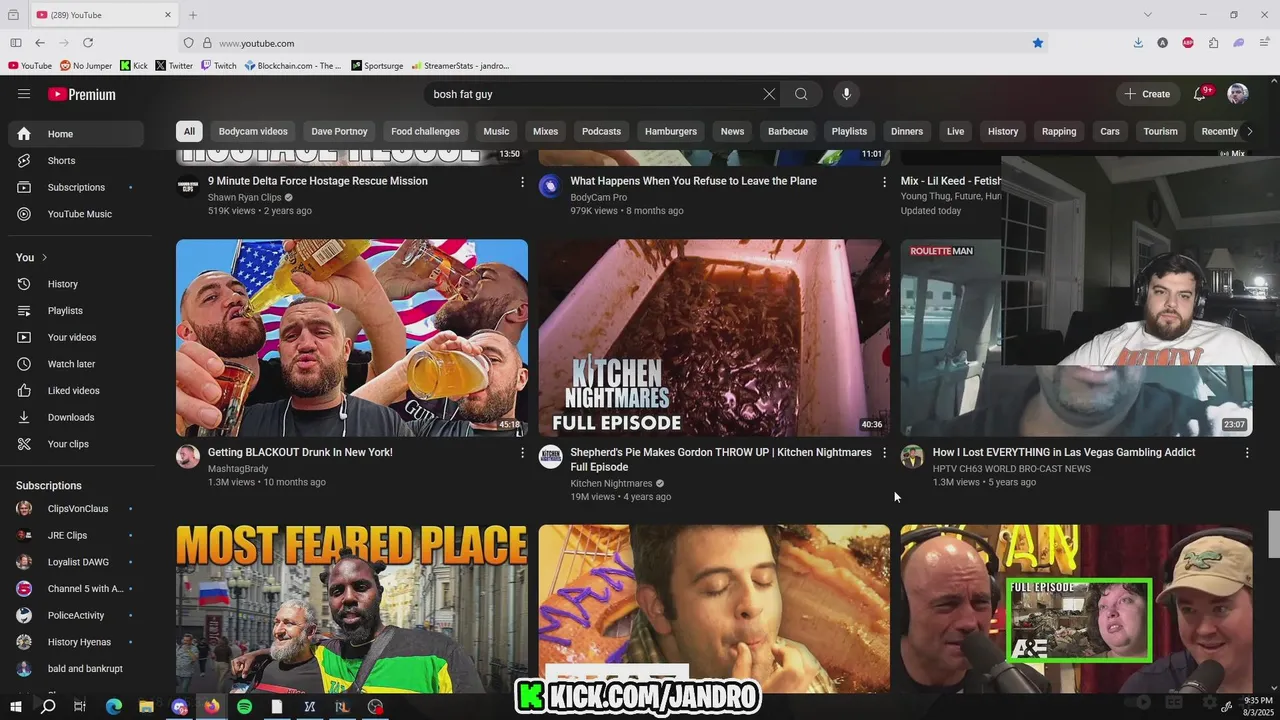1280x720 pixels.
Task: Select the 'Tourism' filter chip
Action: tap(1161, 131)
